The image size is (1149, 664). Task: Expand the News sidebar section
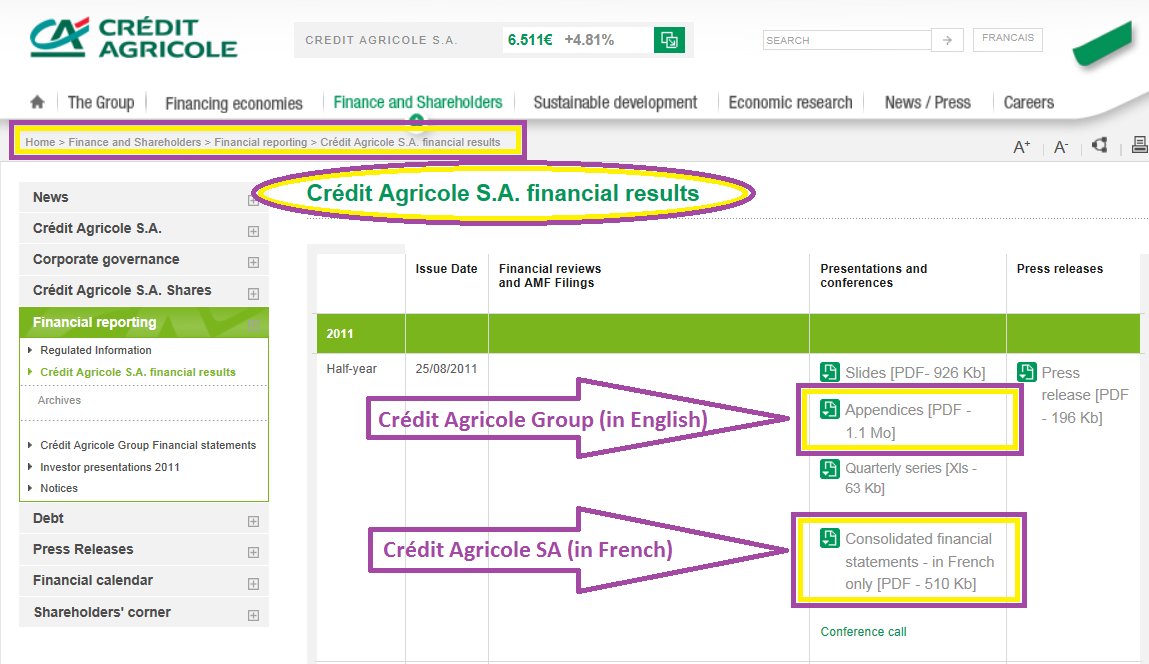click(254, 200)
